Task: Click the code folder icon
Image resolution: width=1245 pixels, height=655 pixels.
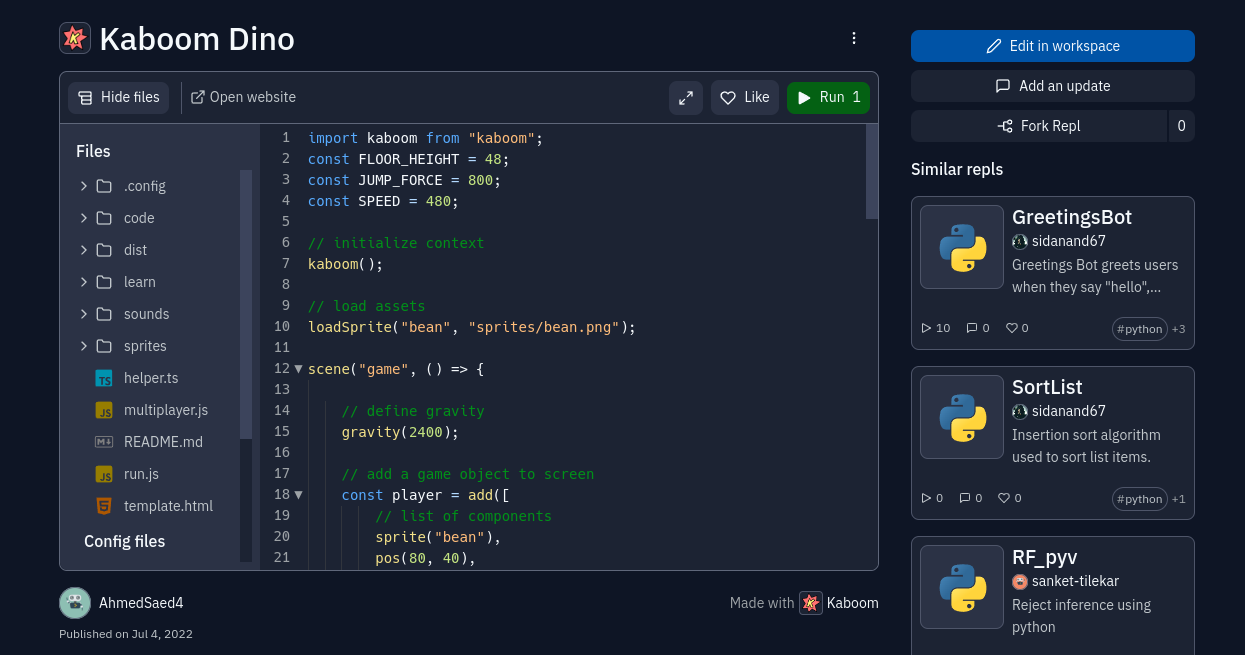Action: (x=104, y=218)
